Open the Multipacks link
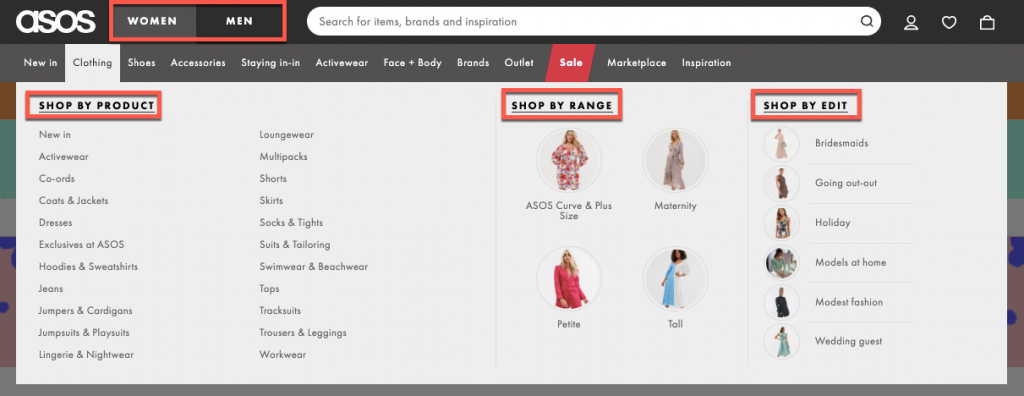The image size is (1024, 396). point(283,157)
